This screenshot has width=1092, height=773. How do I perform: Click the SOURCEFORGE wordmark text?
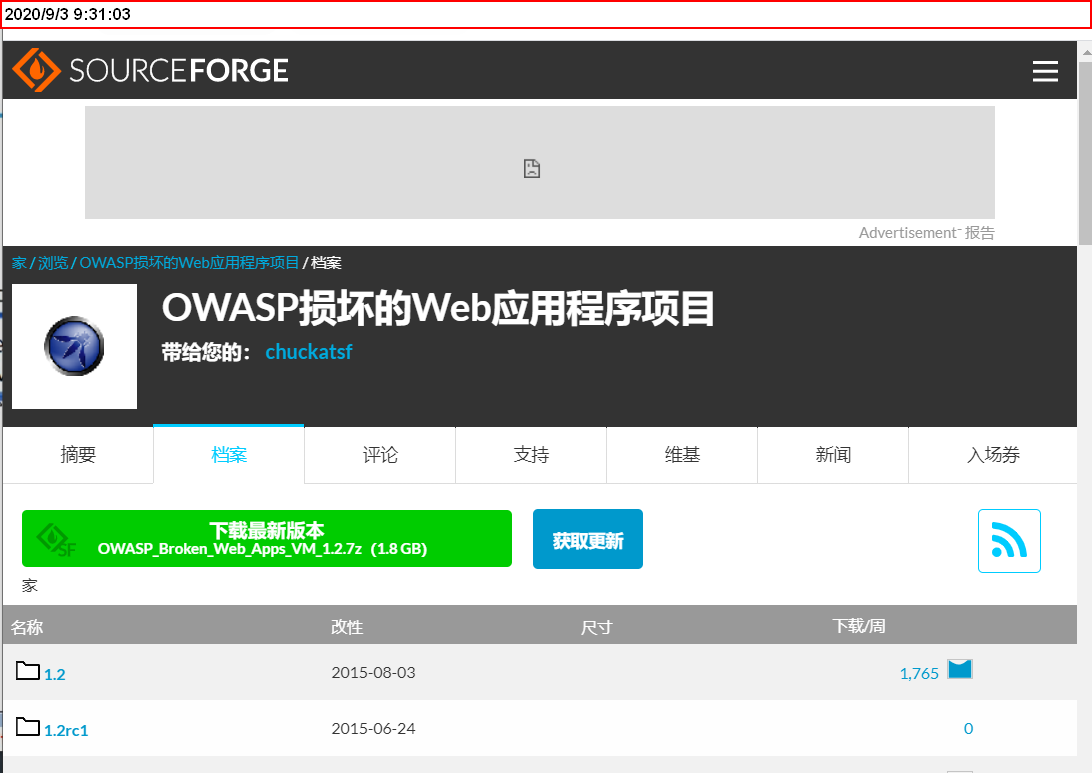click(179, 70)
